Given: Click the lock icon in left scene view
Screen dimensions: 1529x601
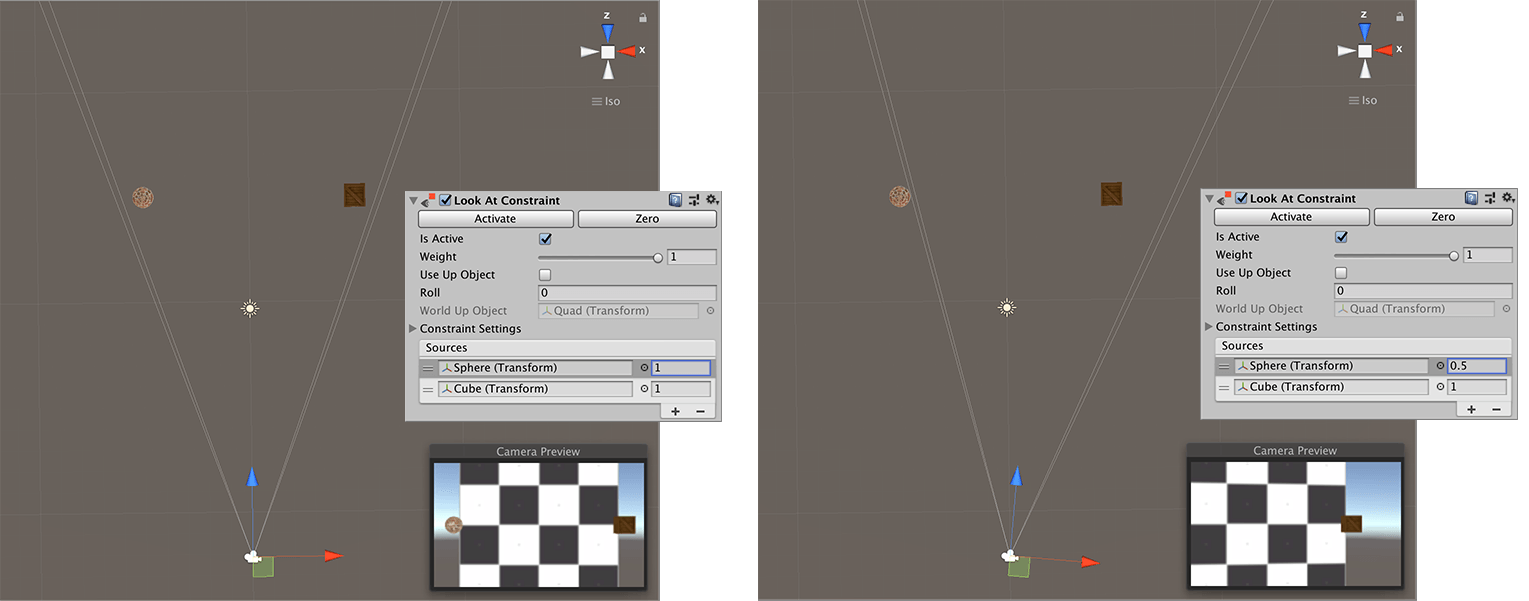Looking at the screenshot, I should (642, 17).
